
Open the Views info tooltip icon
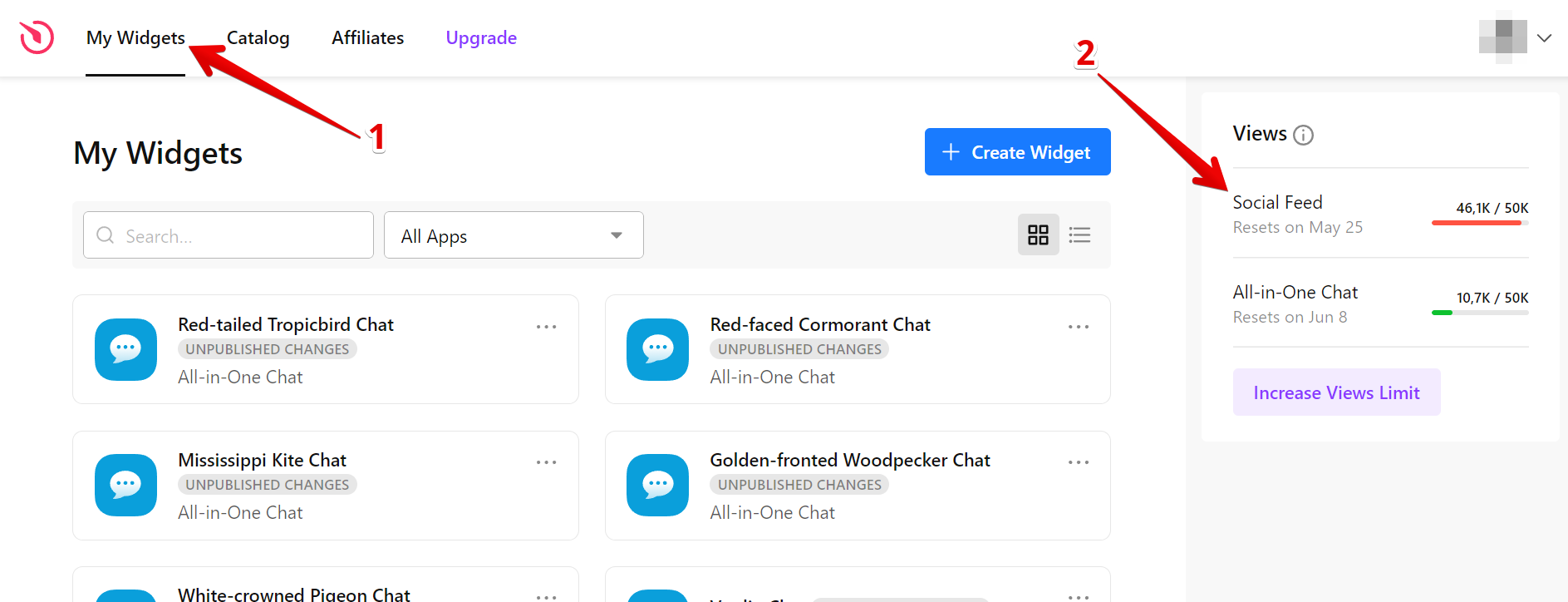pos(1304,135)
